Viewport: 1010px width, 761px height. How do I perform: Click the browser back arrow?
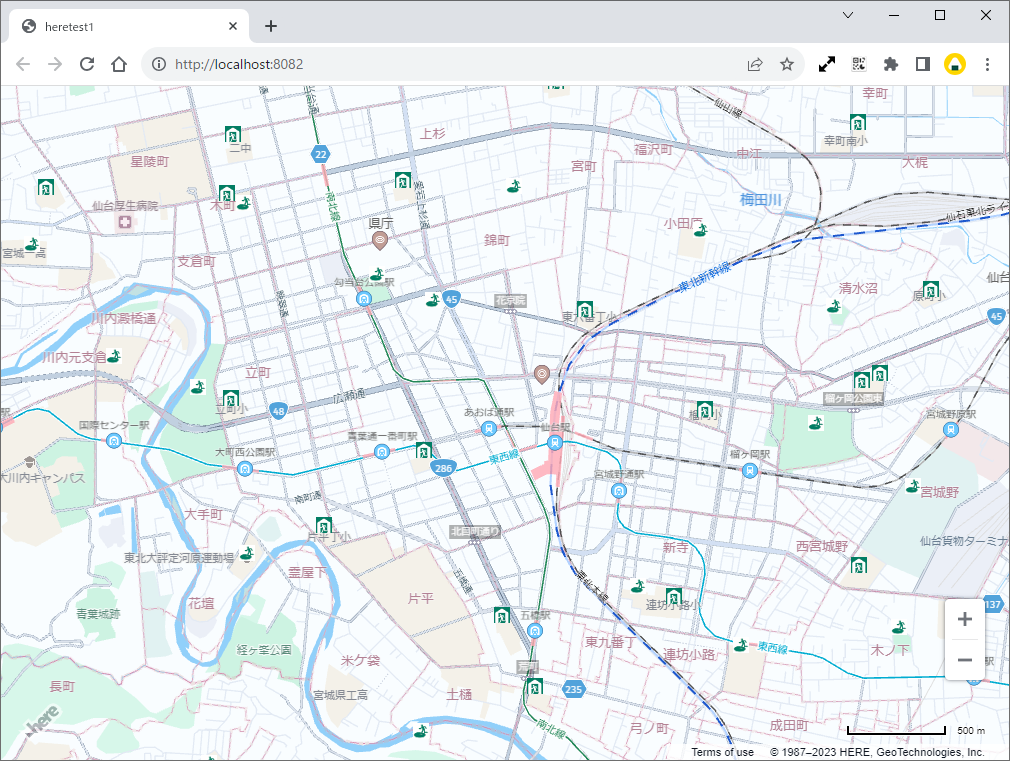[x=23, y=64]
